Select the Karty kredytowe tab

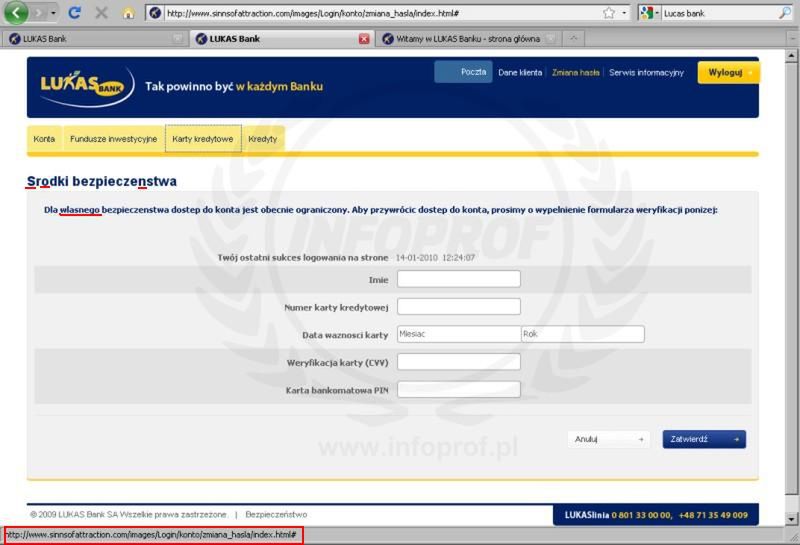203,139
